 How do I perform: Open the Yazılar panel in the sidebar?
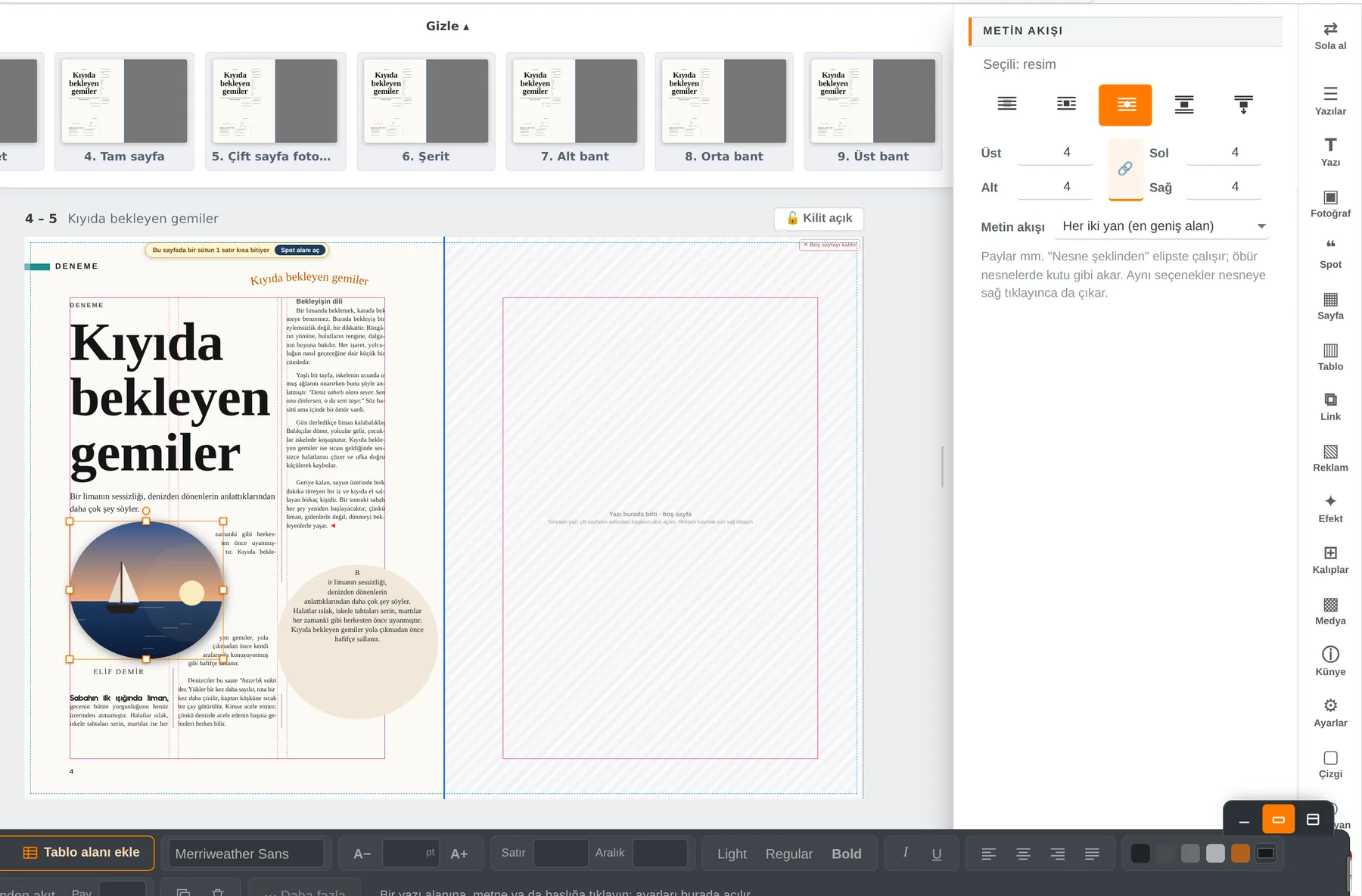coord(1330,101)
